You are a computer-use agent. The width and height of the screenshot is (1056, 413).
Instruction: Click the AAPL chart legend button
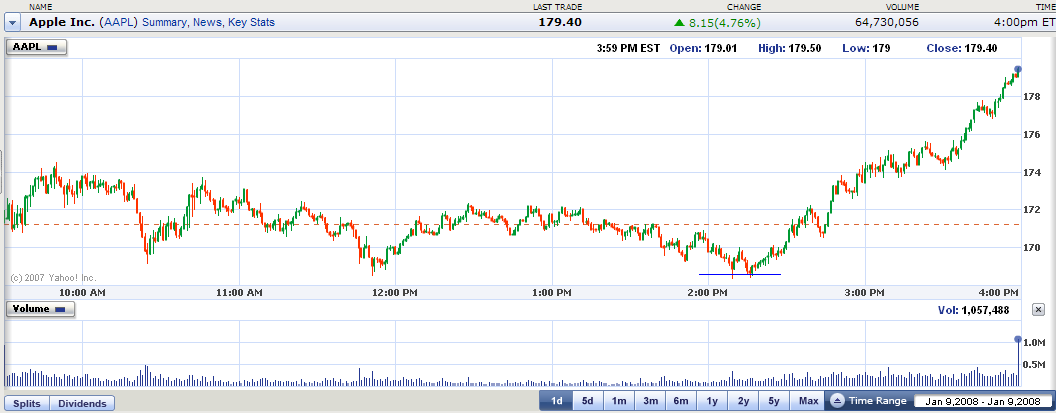click(x=36, y=47)
